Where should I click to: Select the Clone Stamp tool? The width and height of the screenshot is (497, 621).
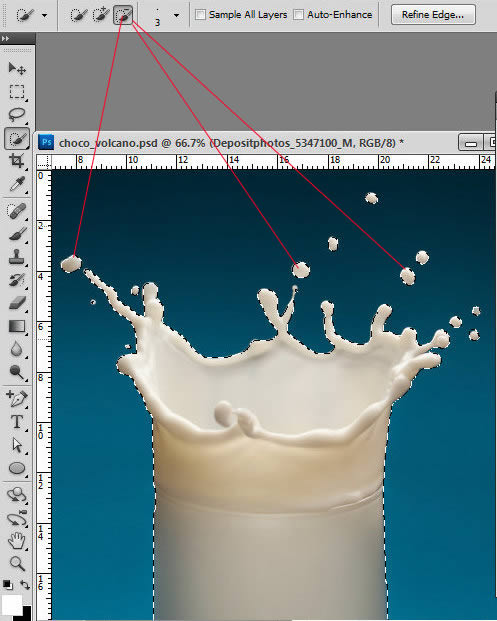pos(17,257)
